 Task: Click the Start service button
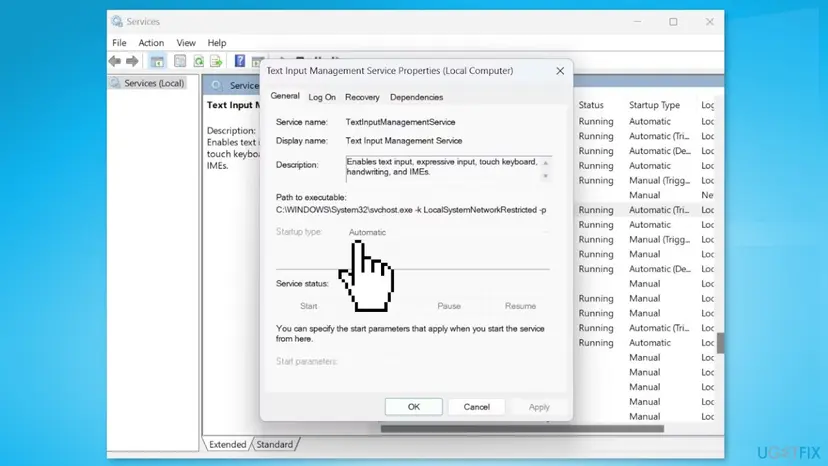point(309,306)
